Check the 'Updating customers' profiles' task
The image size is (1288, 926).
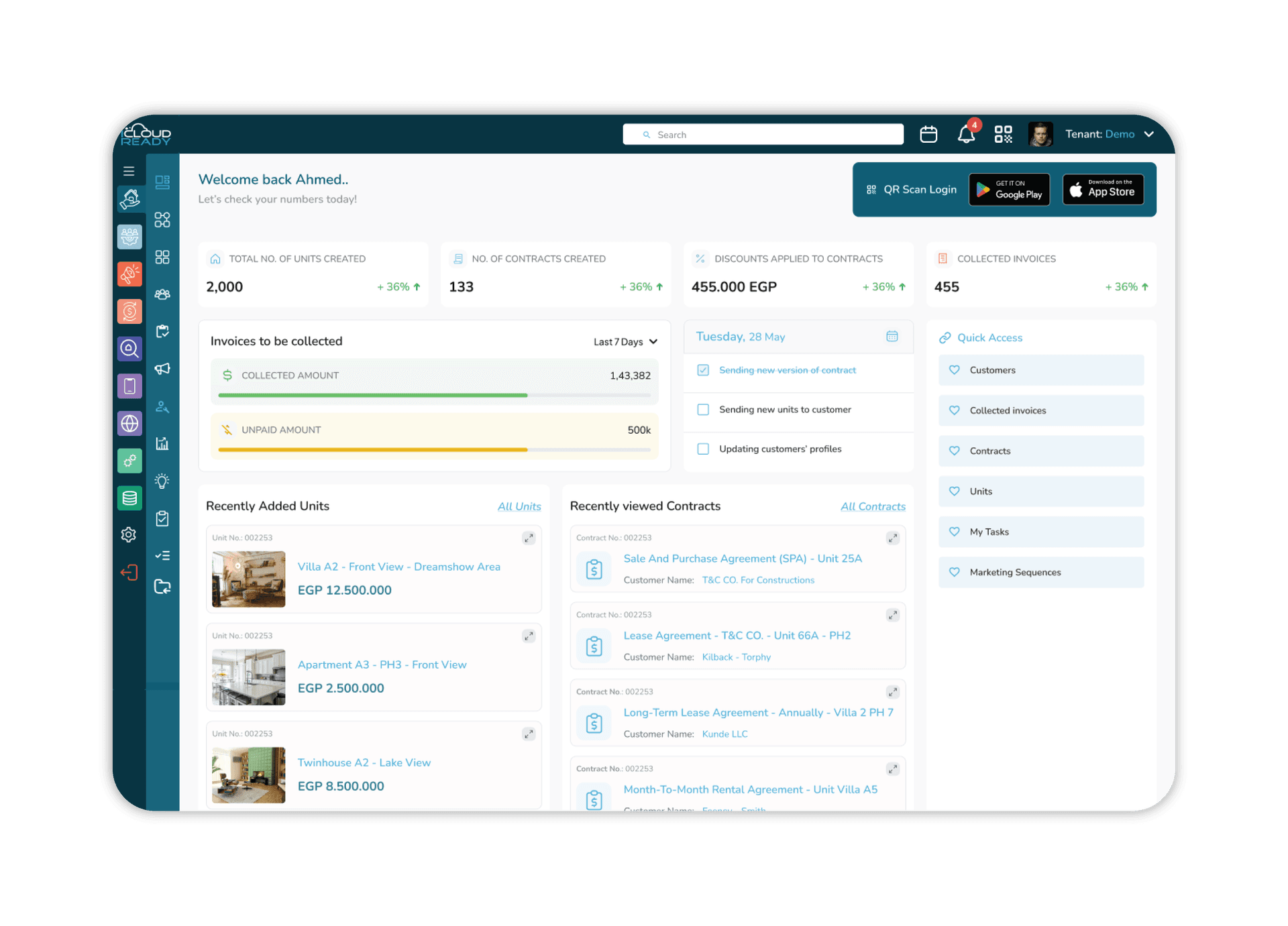coord(703,449)
